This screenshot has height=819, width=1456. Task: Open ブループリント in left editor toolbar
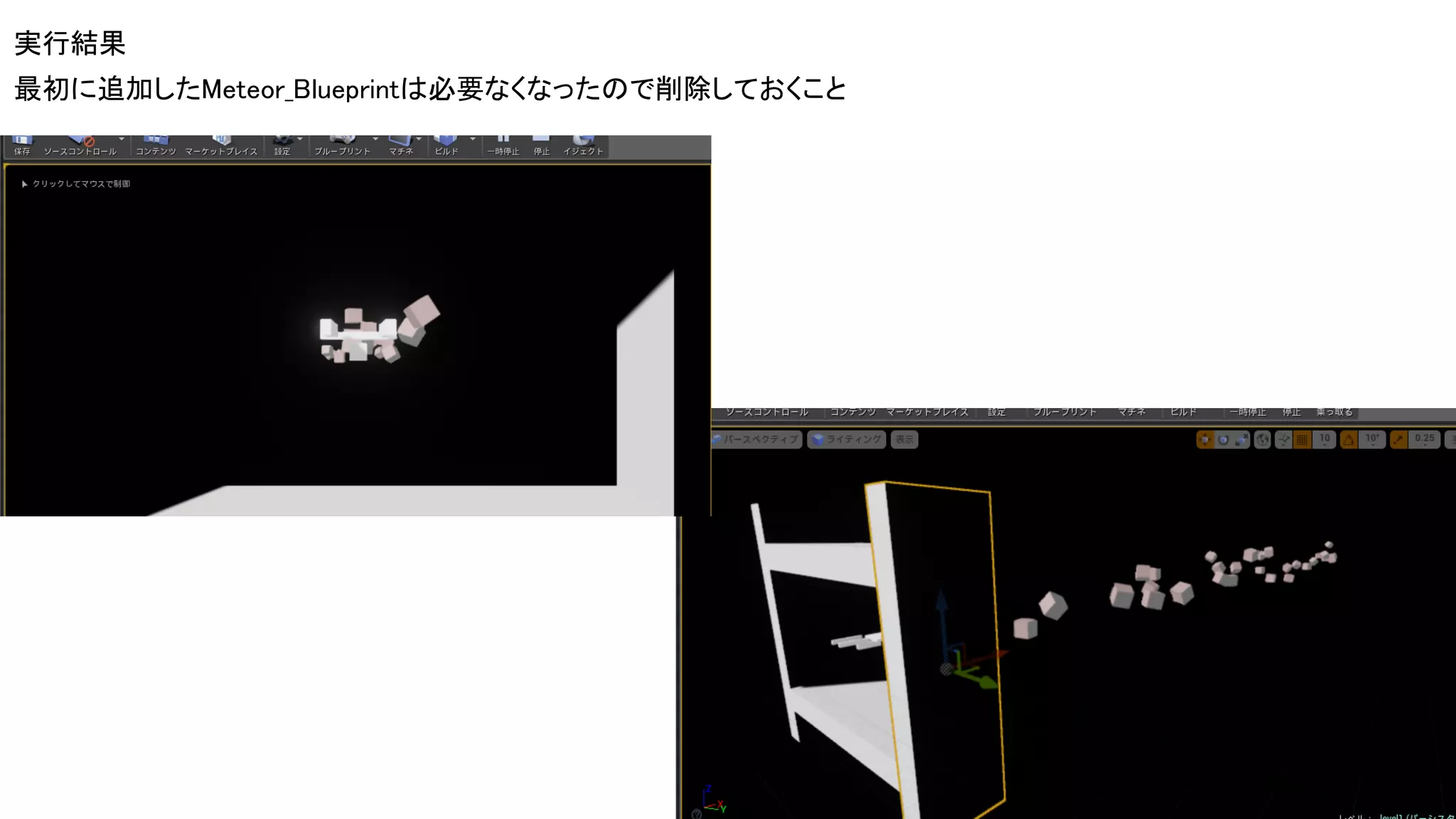342,146
